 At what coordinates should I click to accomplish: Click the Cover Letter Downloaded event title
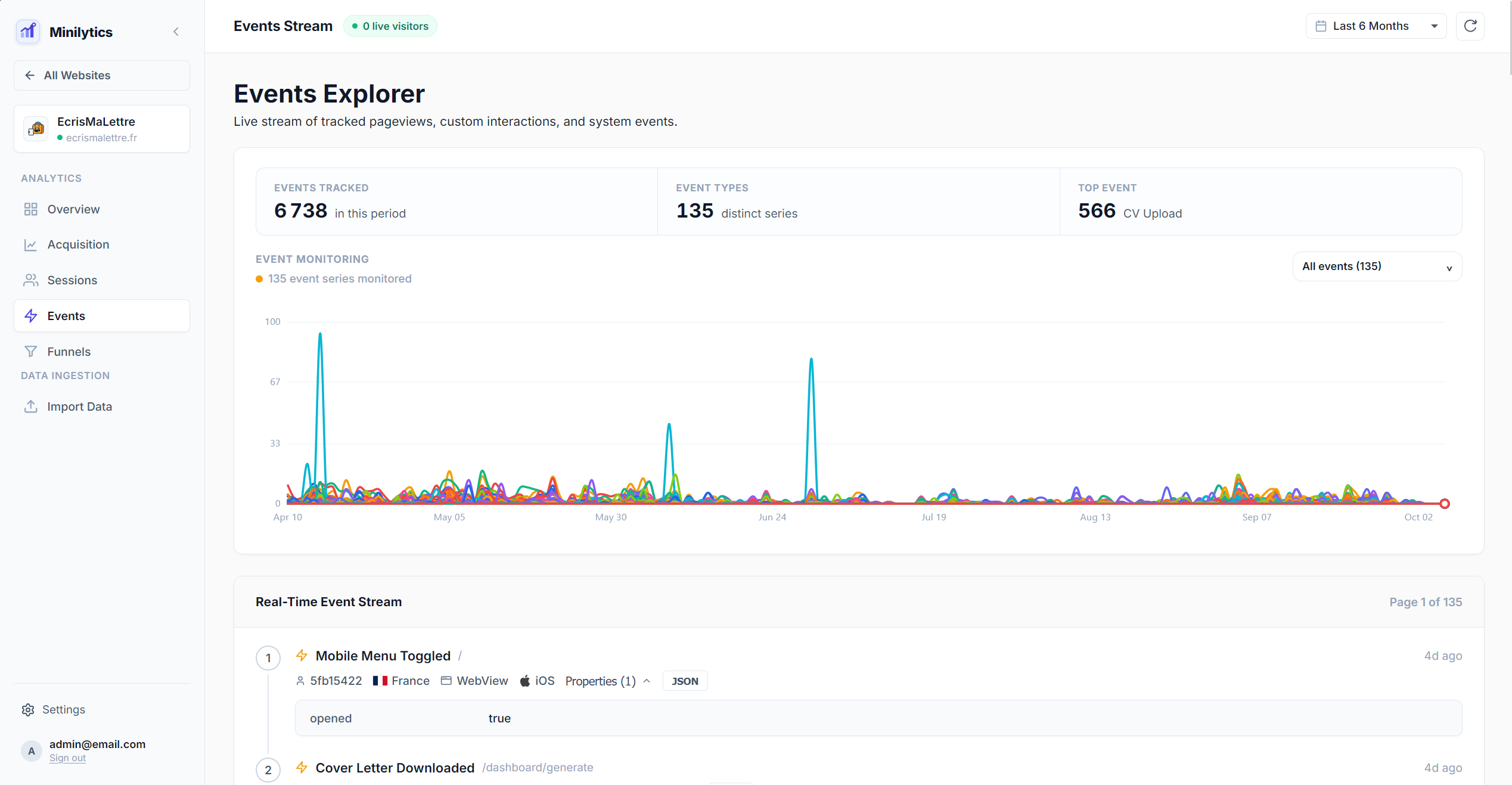tap(395, 768)
